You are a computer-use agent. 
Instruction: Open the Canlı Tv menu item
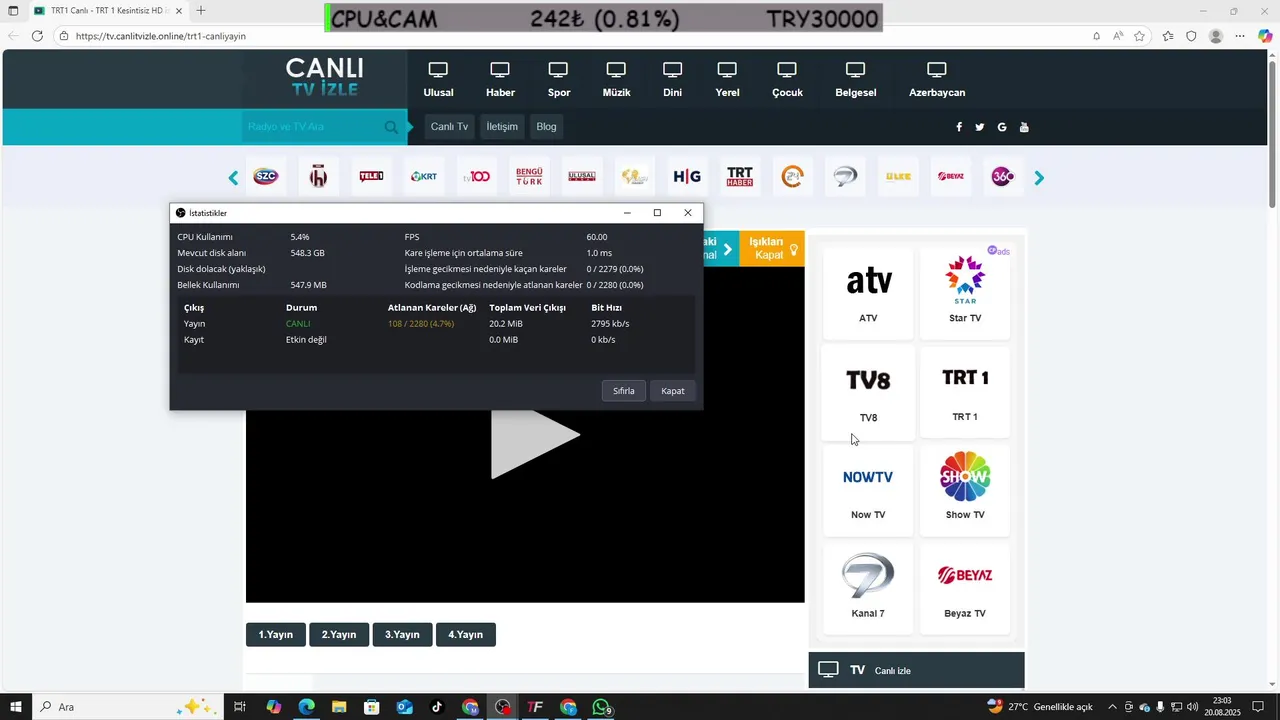tap(449, 127)
